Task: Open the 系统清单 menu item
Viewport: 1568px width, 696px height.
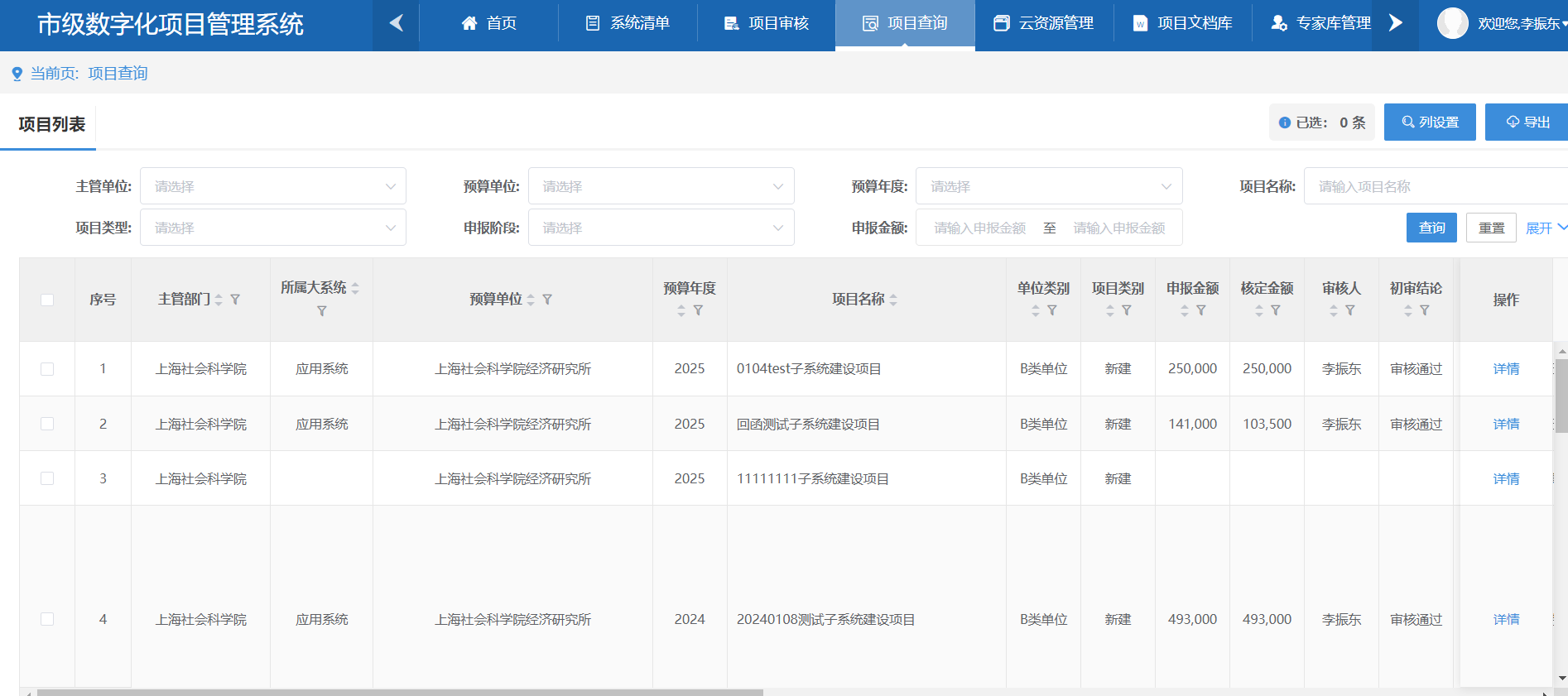Action: (x=628, y=23)
